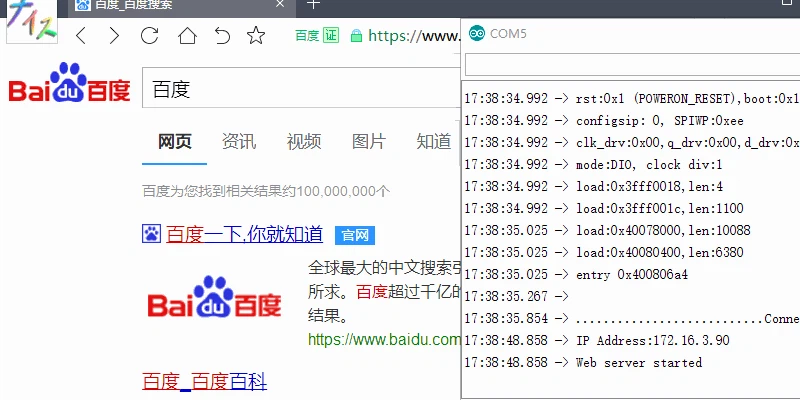Click the 17:38:35.854 dotted connecting line
The width and height of the screenshot is (800, 400).
(x=632, y=318)
